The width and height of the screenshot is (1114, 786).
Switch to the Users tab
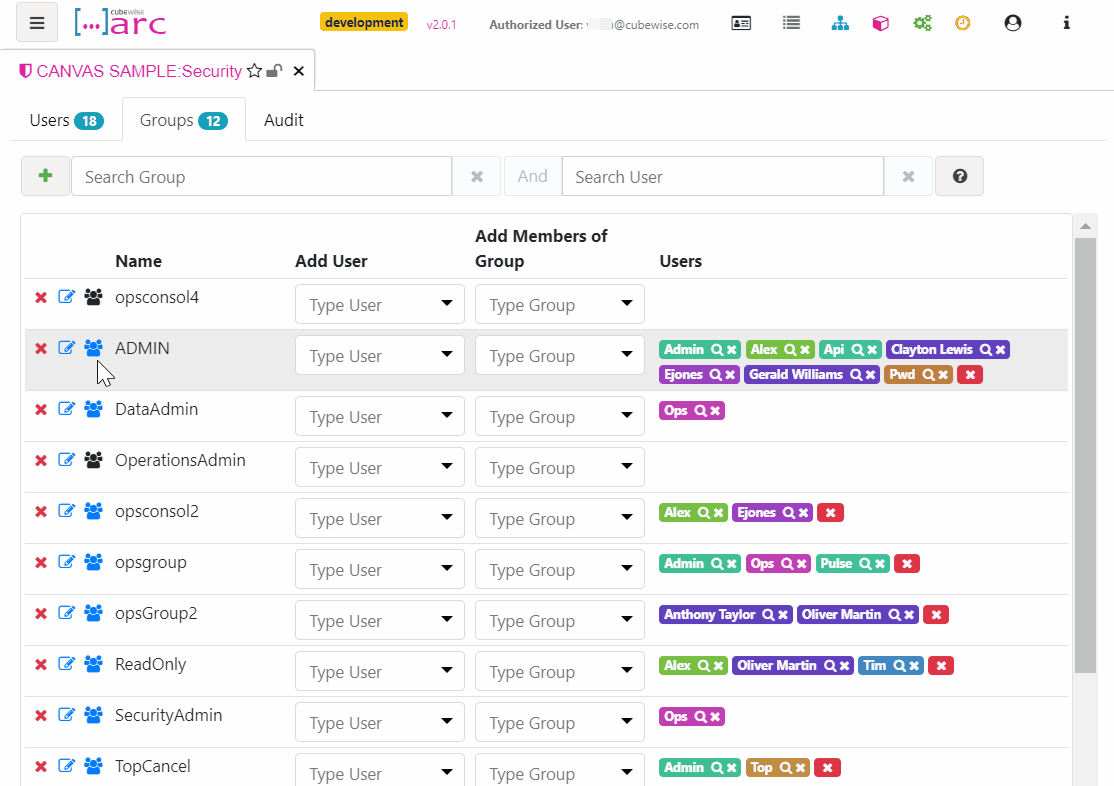pyautogui.click(x=65, y=120)
